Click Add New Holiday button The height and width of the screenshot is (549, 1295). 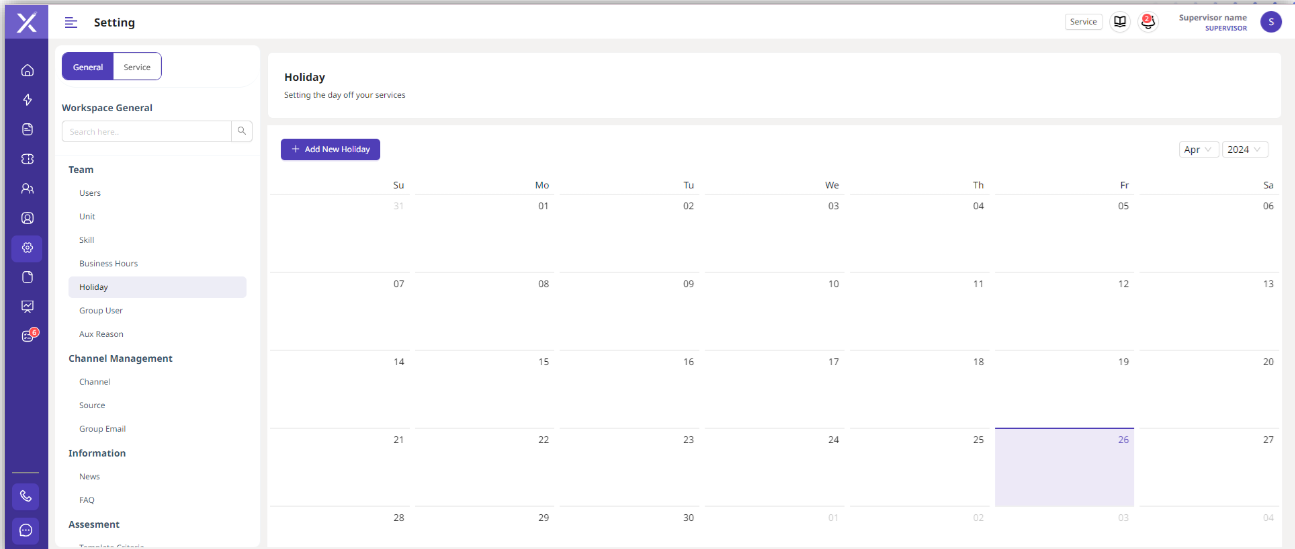(x=330, y=149)
